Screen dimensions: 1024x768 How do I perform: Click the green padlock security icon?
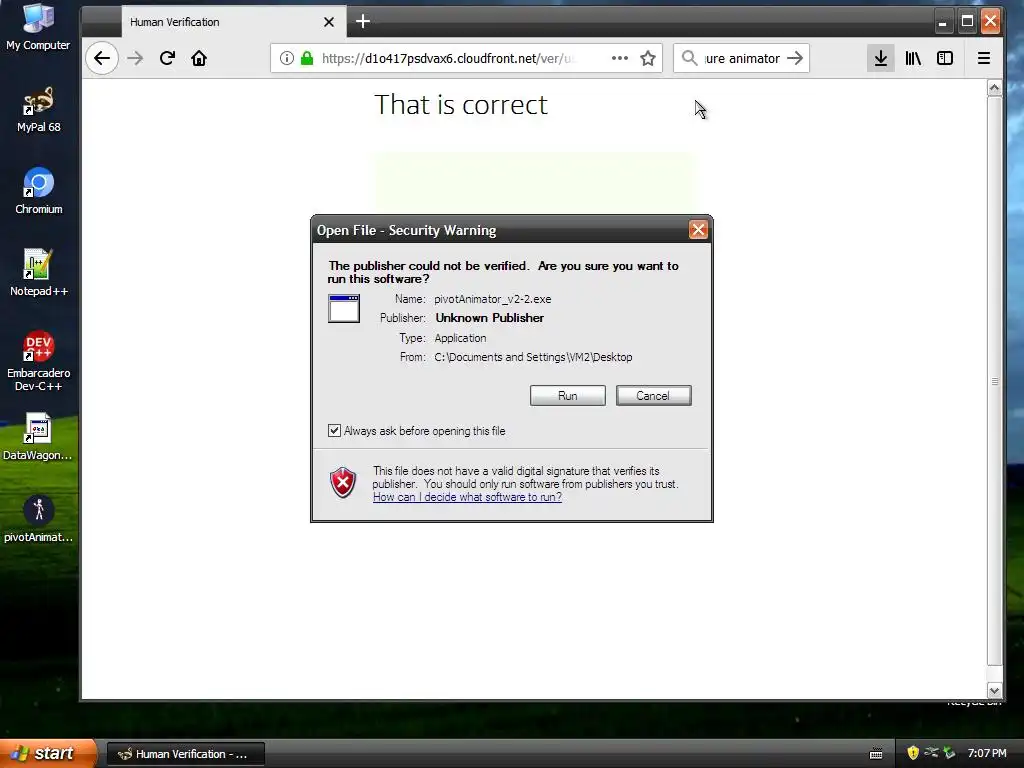(307, 58)
